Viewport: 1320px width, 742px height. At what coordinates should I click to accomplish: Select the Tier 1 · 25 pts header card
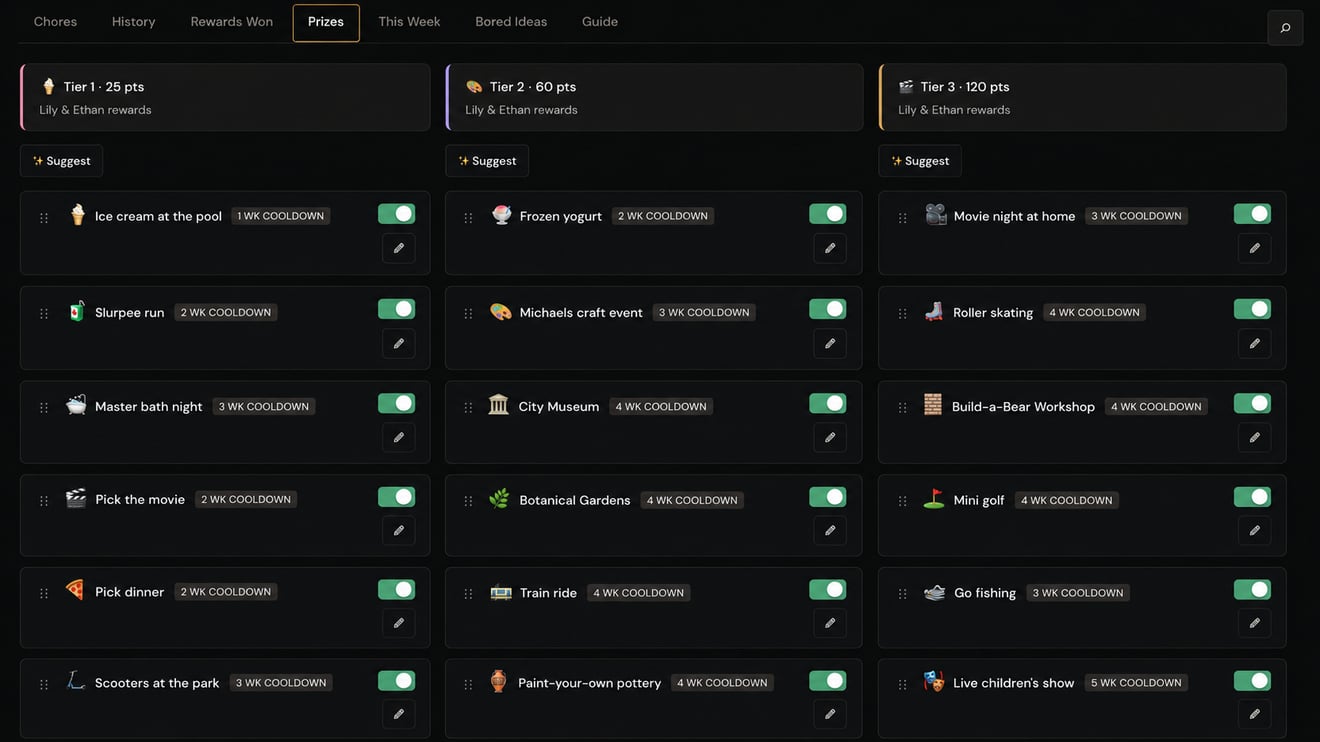point(225,97)
